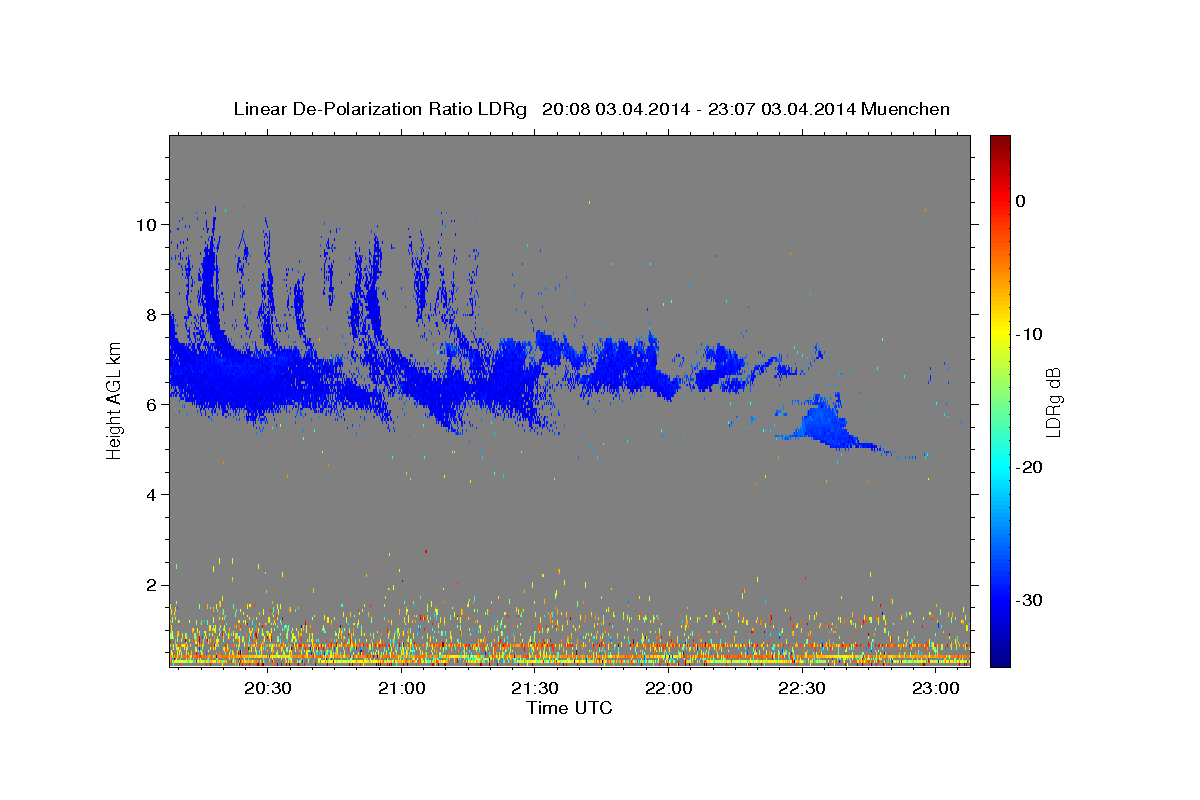Click the 22:00 time tick label

click(668, 688)
